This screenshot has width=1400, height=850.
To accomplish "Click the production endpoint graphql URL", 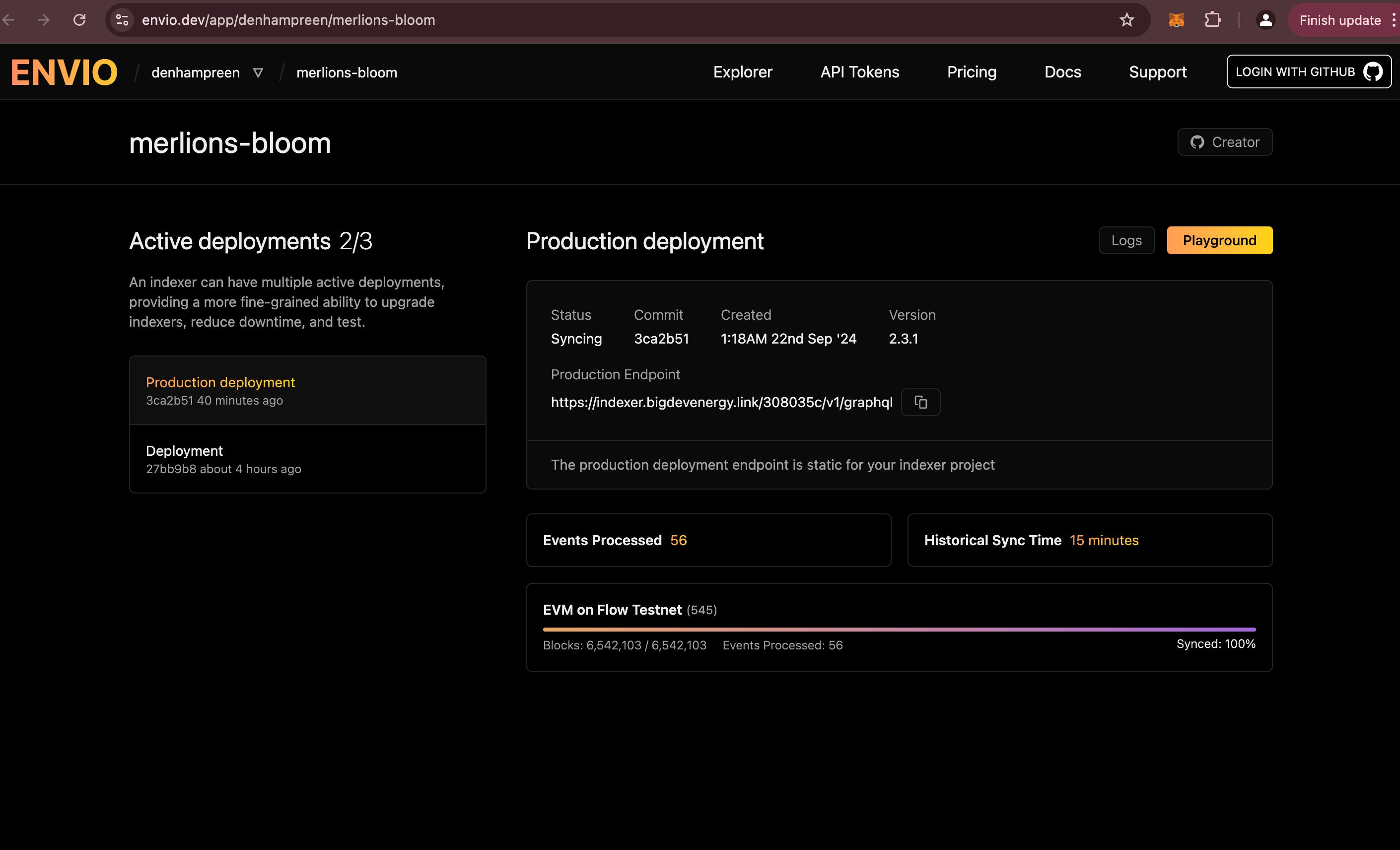I will tap(721, 402).
